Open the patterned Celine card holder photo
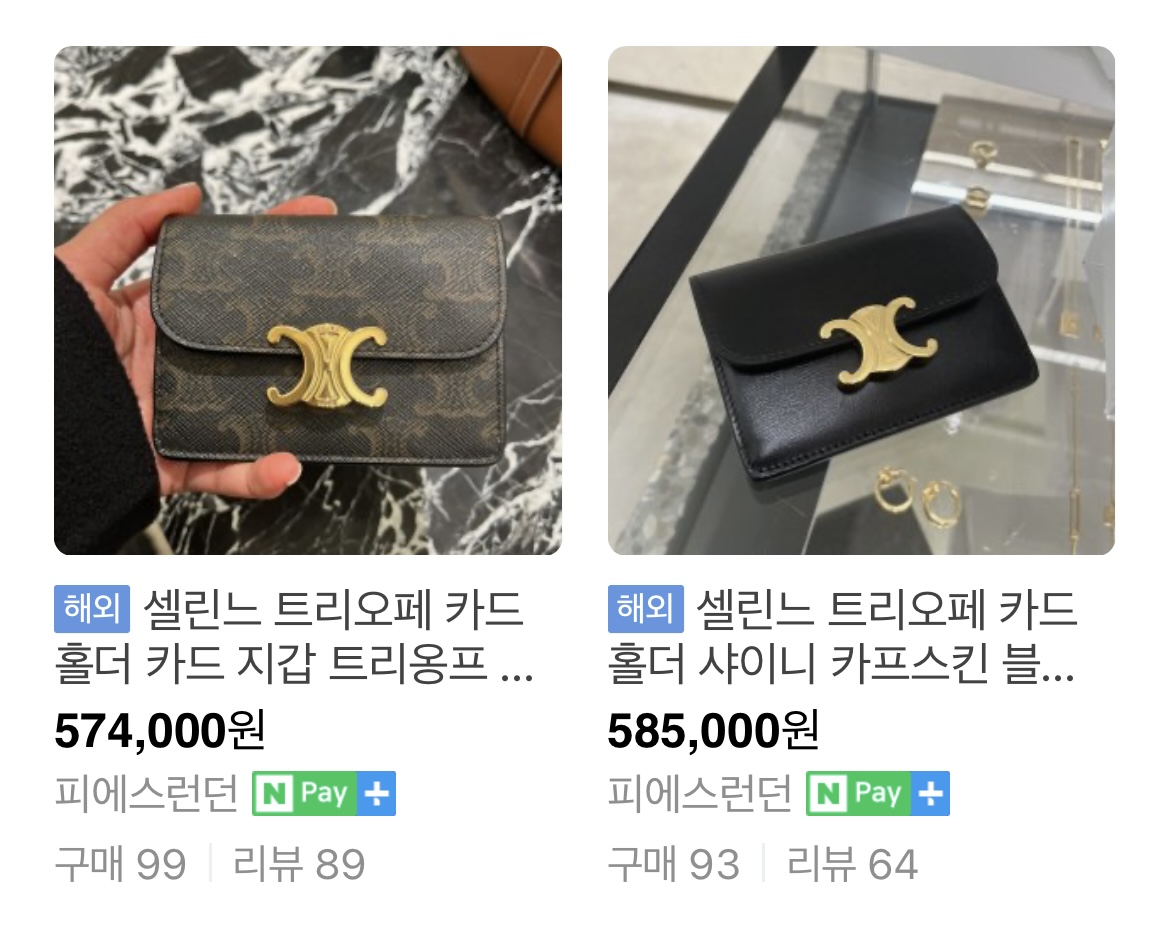Viewport: 1170px width, 947px height. [x=307, y=300]
